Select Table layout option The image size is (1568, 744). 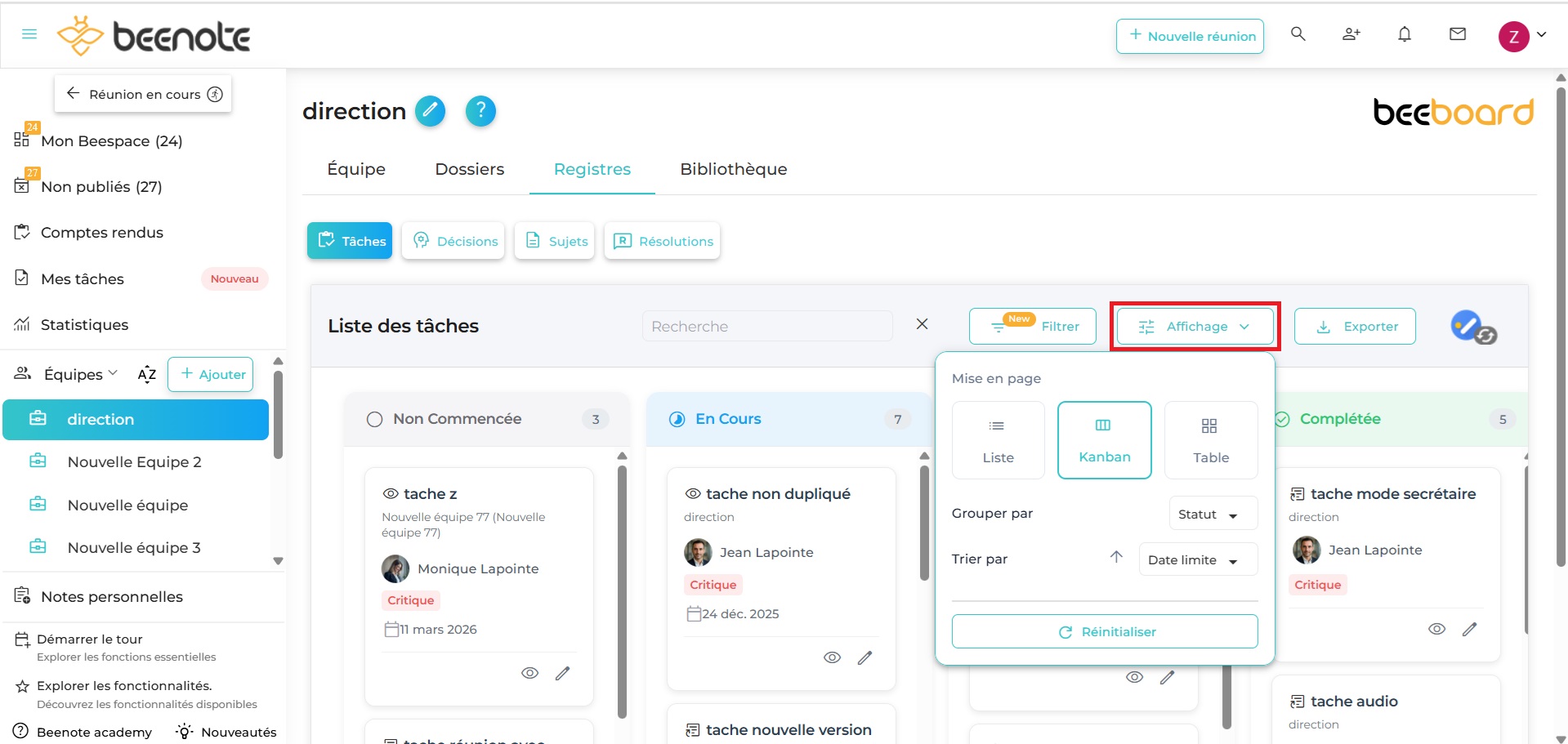tap(1210, 440)
